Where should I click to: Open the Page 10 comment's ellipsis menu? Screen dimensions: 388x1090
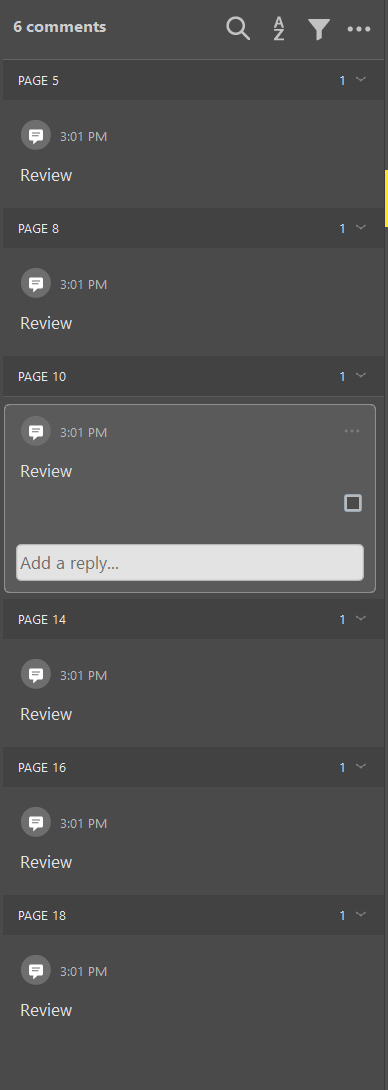point(353,431)
